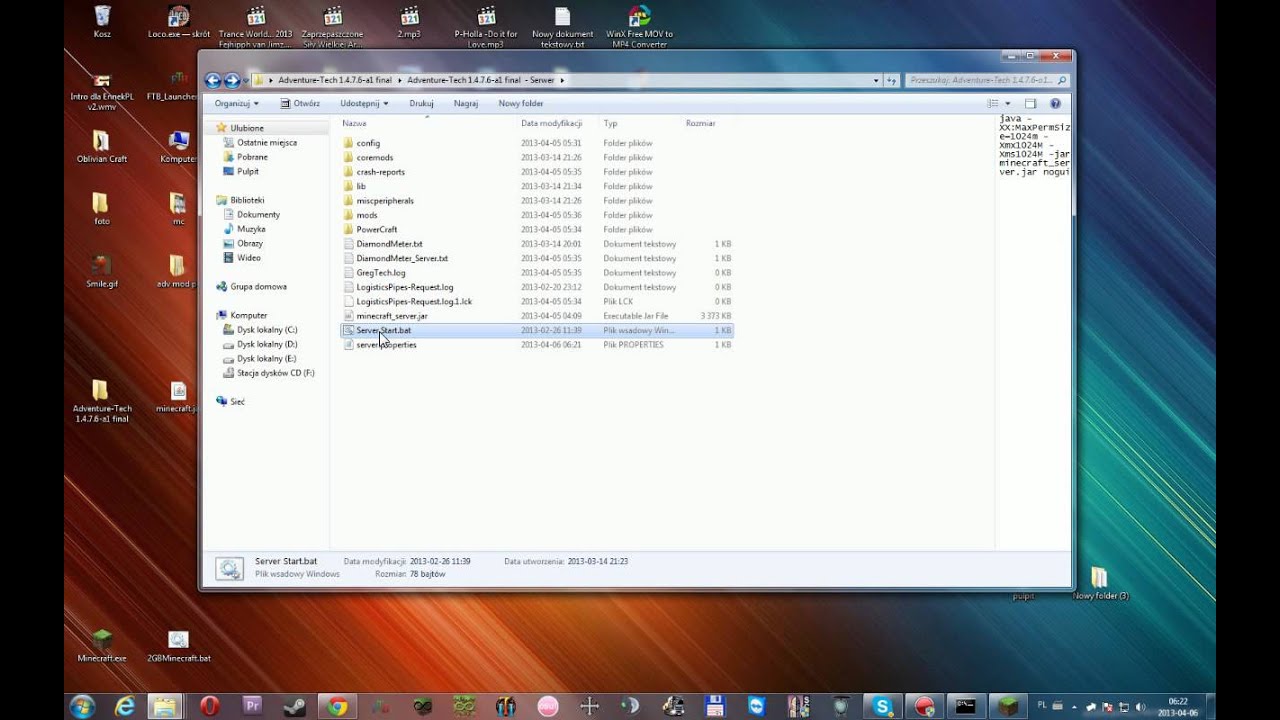The image size is (1280, 720).
Task: Select the LogisticsPipes-Request.log file
Action: coord(404,287)
